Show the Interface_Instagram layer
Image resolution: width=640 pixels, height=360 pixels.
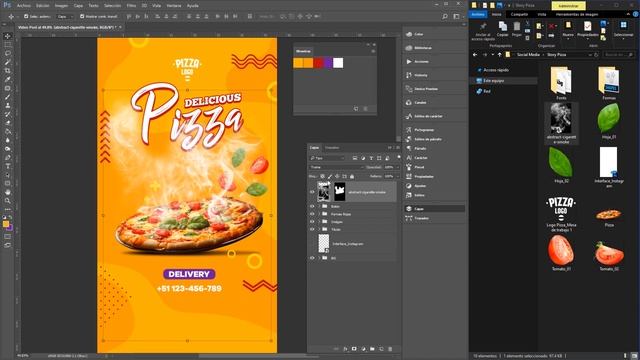tap(312, 244)
